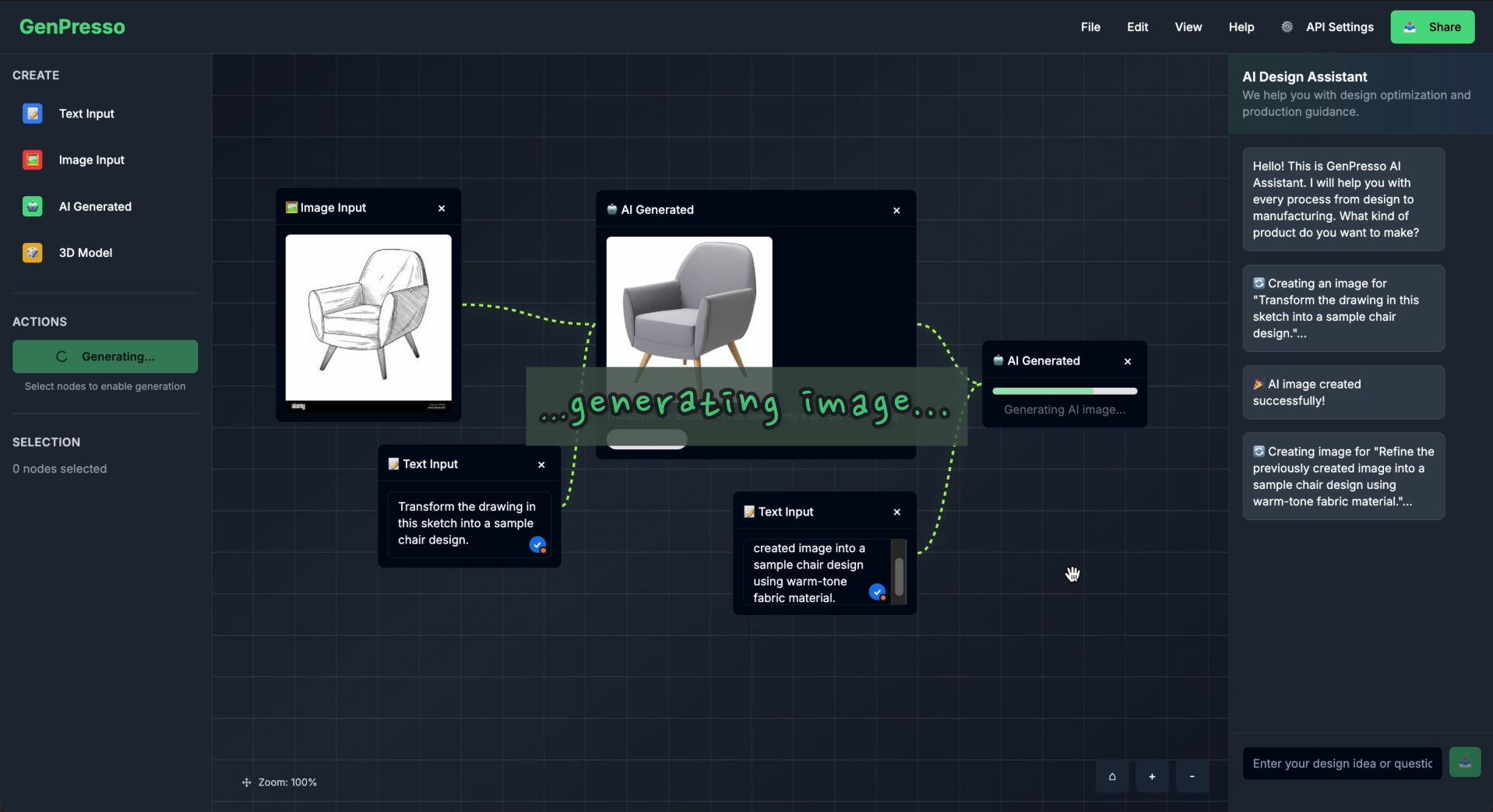Close the generating AI Generated node
This screenshot has height=812, width=1493.
coord(1128,361)
